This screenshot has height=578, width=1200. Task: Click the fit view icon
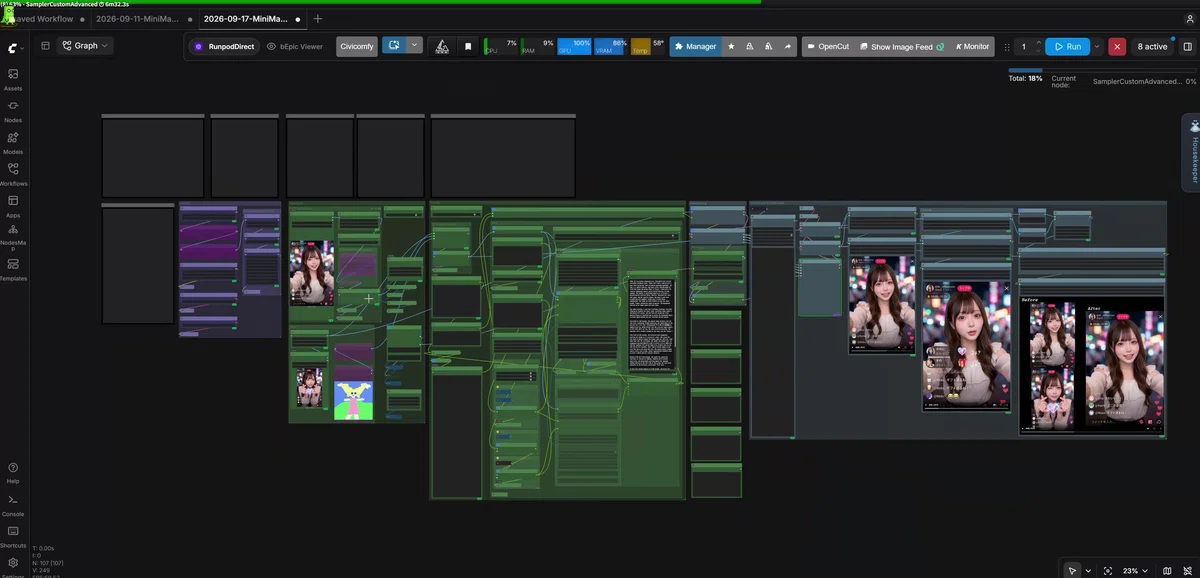pos(1108,570)
